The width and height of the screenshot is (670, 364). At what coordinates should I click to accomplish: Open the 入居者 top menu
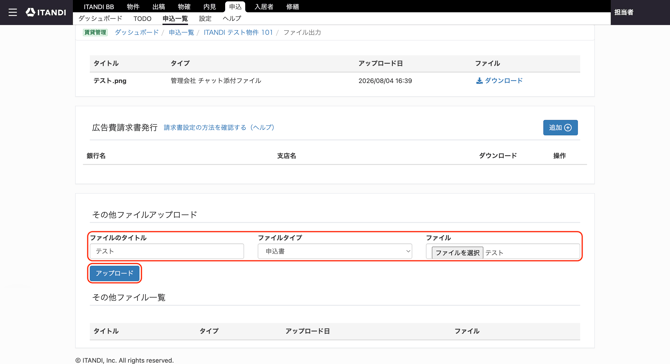coord(264,7)
